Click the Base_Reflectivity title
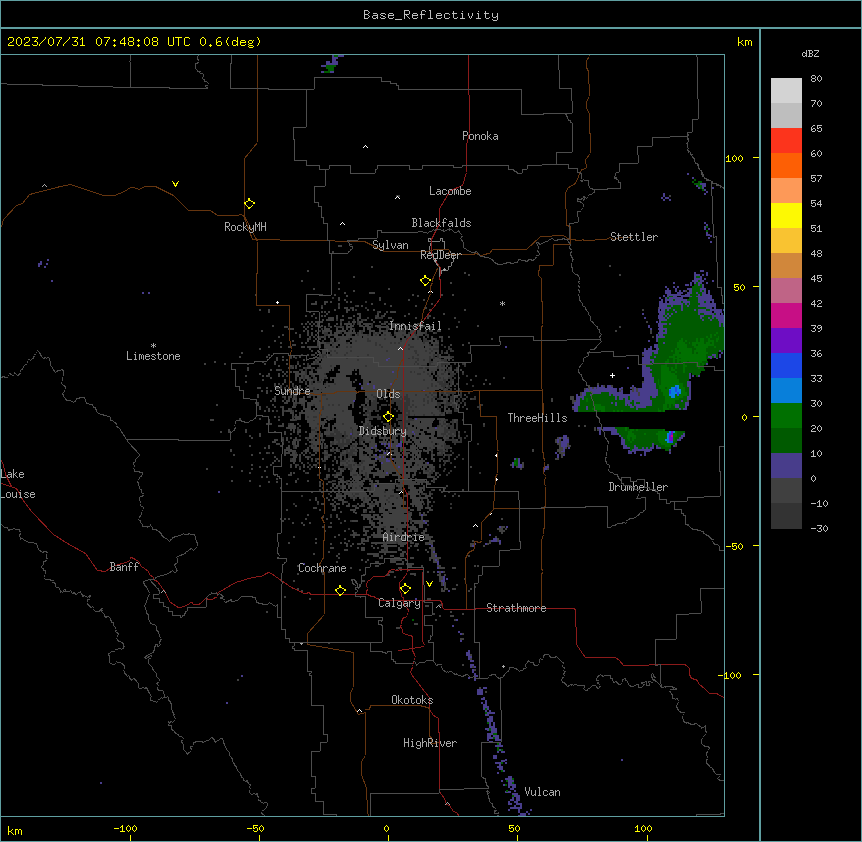 pos(431,15)
